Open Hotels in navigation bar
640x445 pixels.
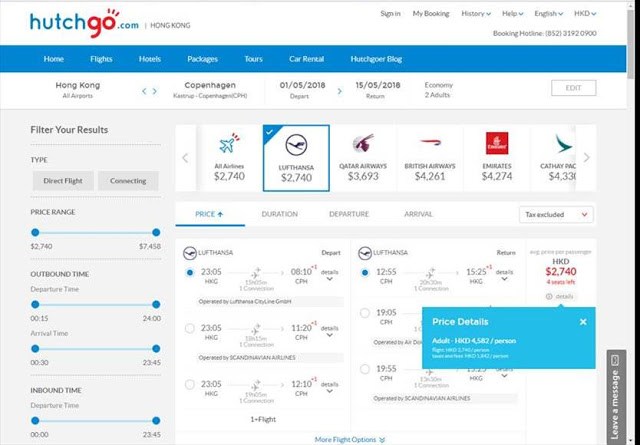pyautogui.click(x=150, y=59)
